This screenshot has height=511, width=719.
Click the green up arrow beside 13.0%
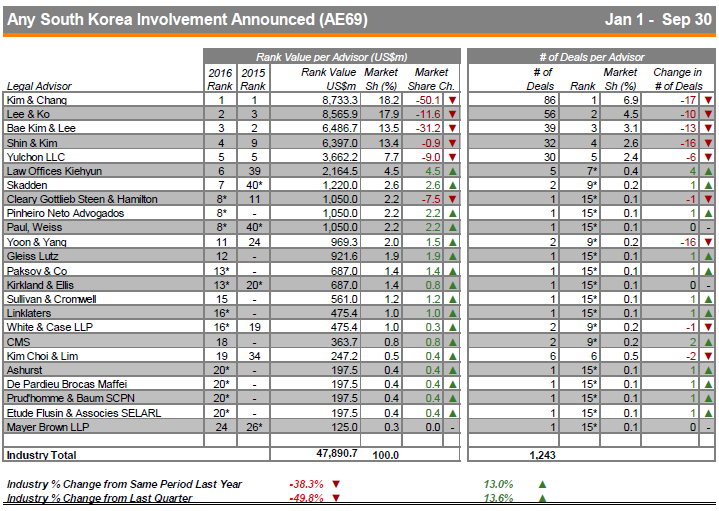tap(542, 484)
